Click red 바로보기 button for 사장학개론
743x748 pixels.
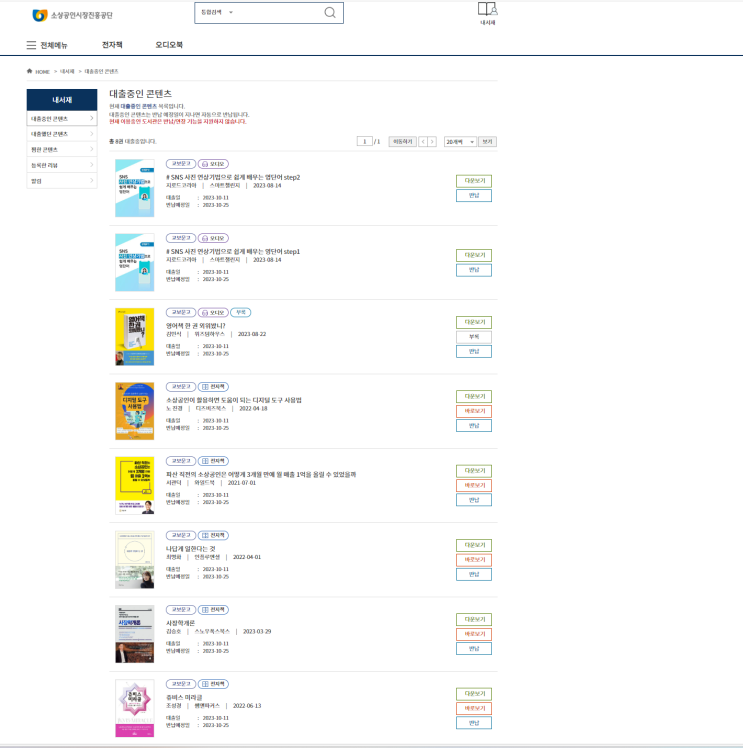474,634
